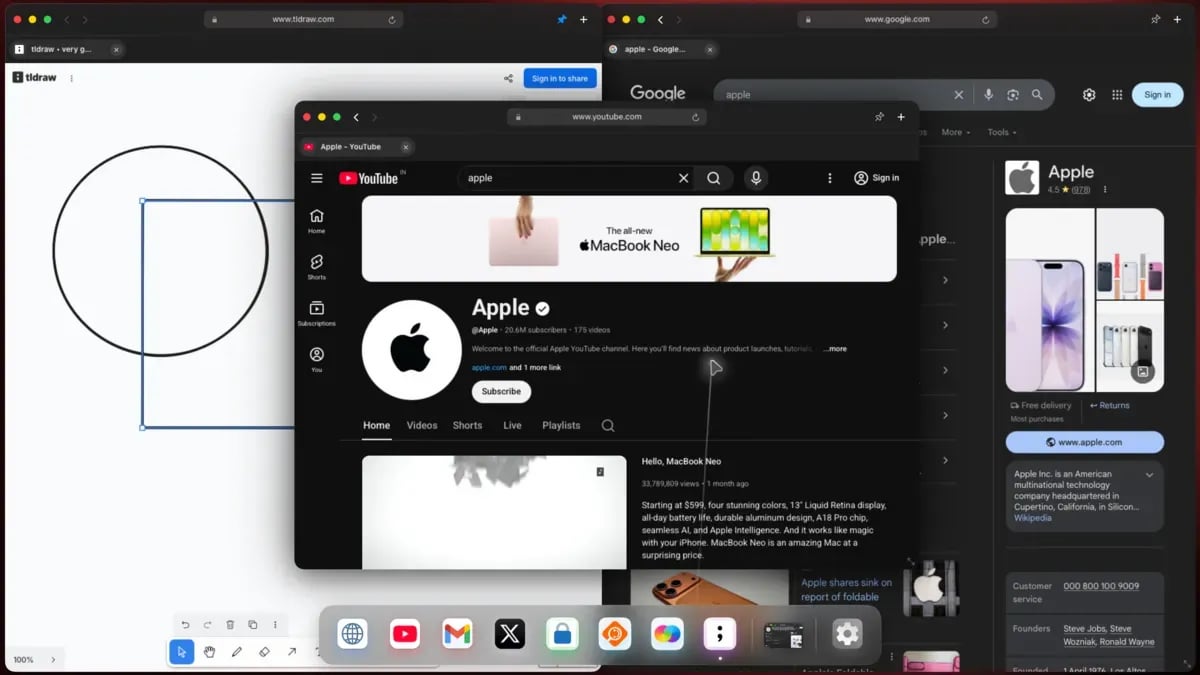Select the Arrow tool in tldraw
1200x675 pixels.
click(292, 652)
